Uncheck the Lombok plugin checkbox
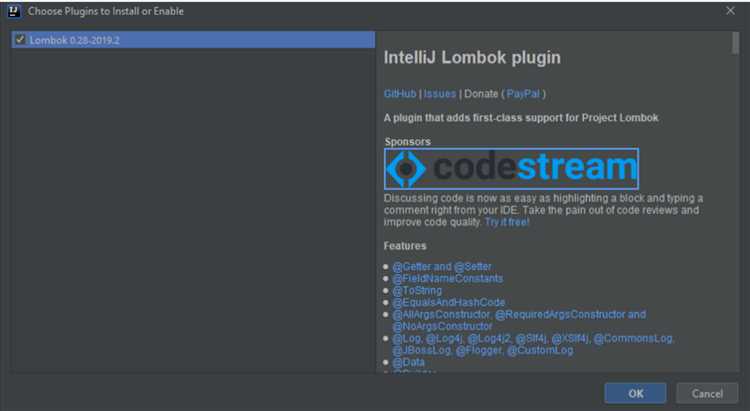Image resolution: width=750 pixels, height=411 pixels. coord(20,39)
